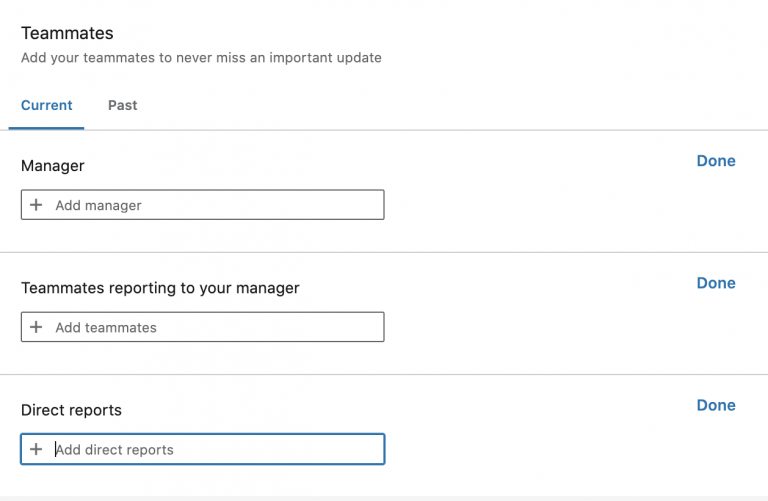Viewport: 768px width, 501px height.
Task: Click the 'Add teammates' placeholder text
Action: coord(106,327)
